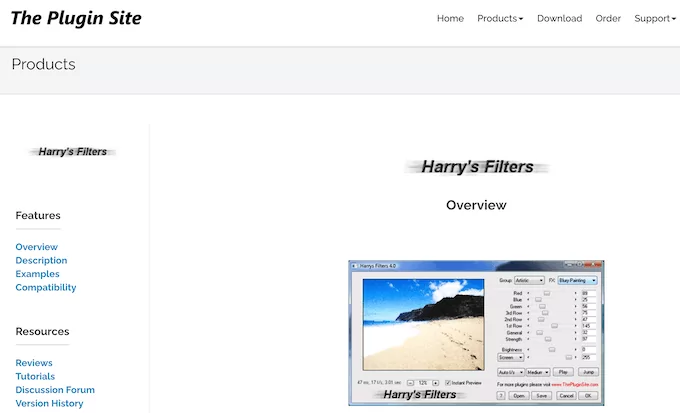Open the Description link in Features
This screenshot has height=413, width=680.
(41, 261)
